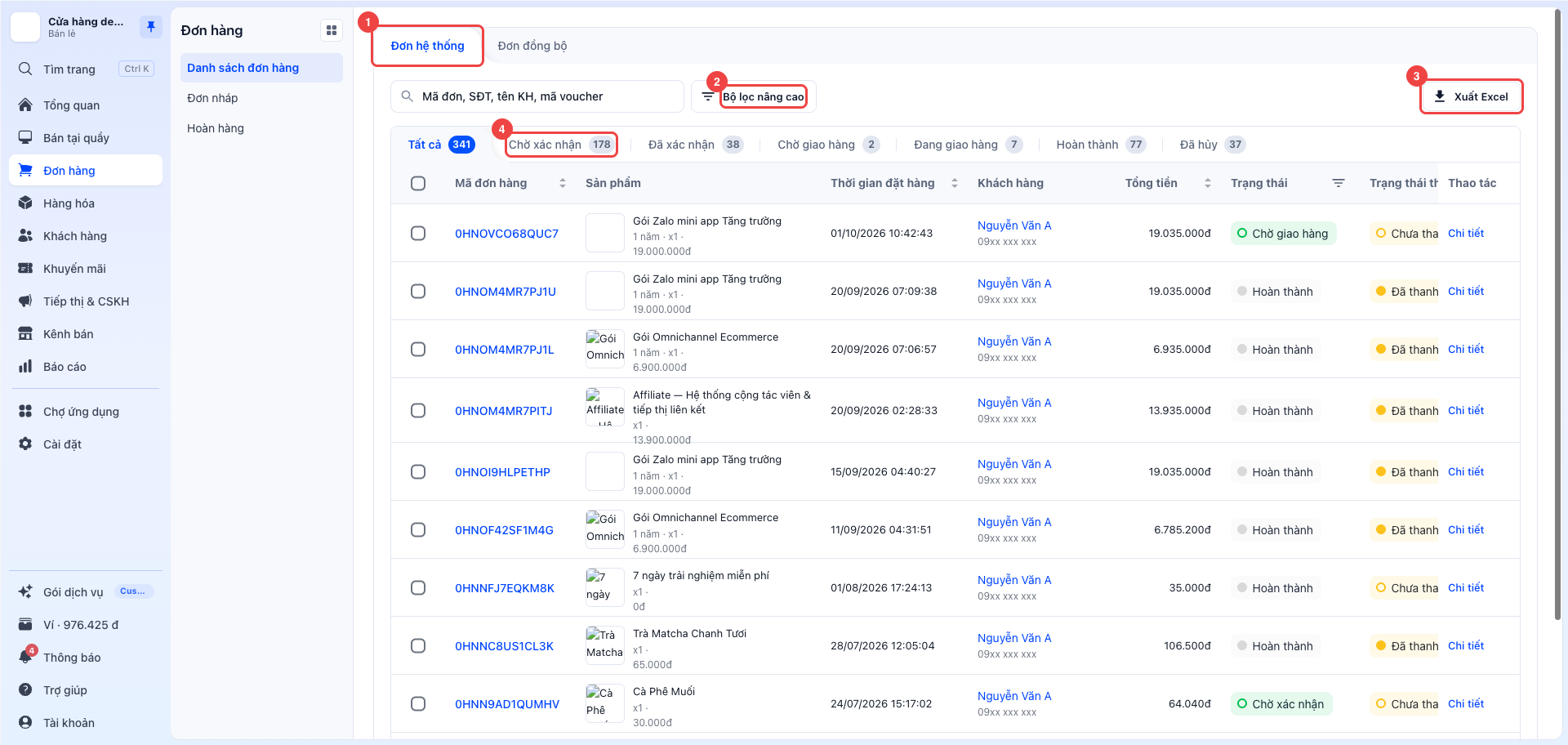1568x745 pixels.
Task: Click the Hàng hóa box icon
Action: point(25,203)
